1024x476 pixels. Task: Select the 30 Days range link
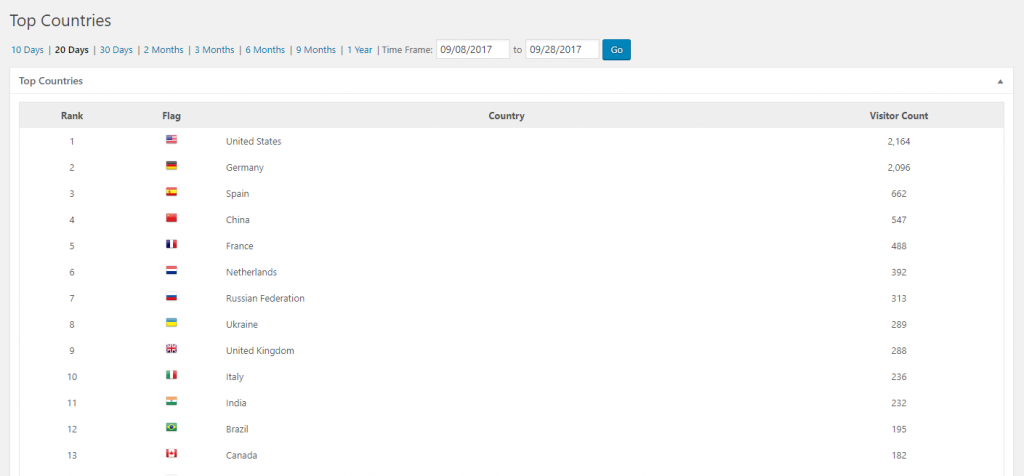[116, 50]
